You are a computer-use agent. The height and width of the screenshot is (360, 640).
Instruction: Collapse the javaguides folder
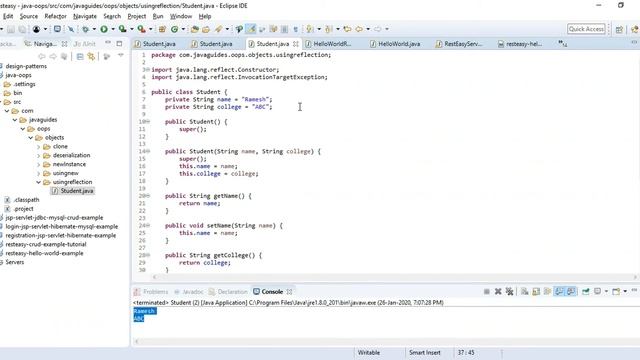pos(15,120)
